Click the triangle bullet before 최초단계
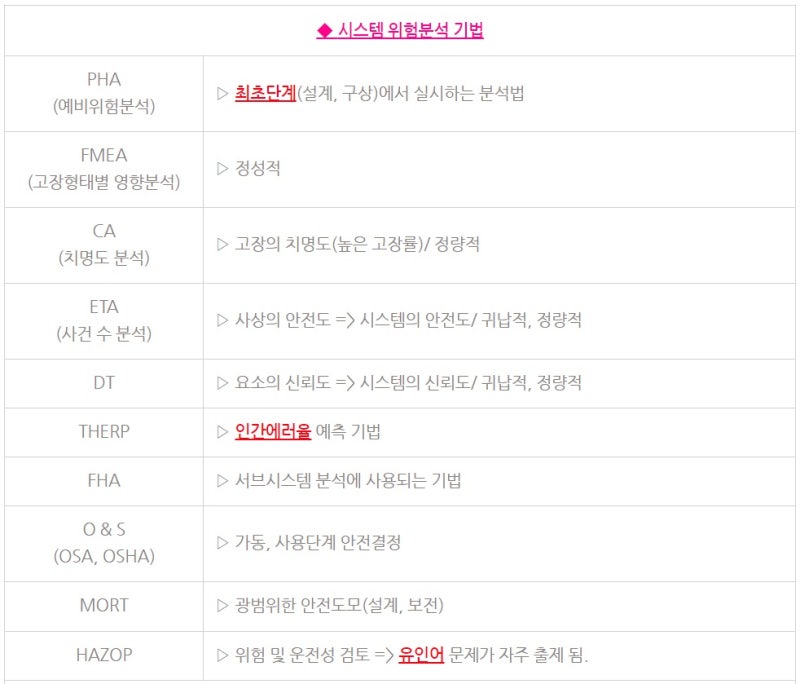The height and width of the screenshot is (684, 800). 222,93
